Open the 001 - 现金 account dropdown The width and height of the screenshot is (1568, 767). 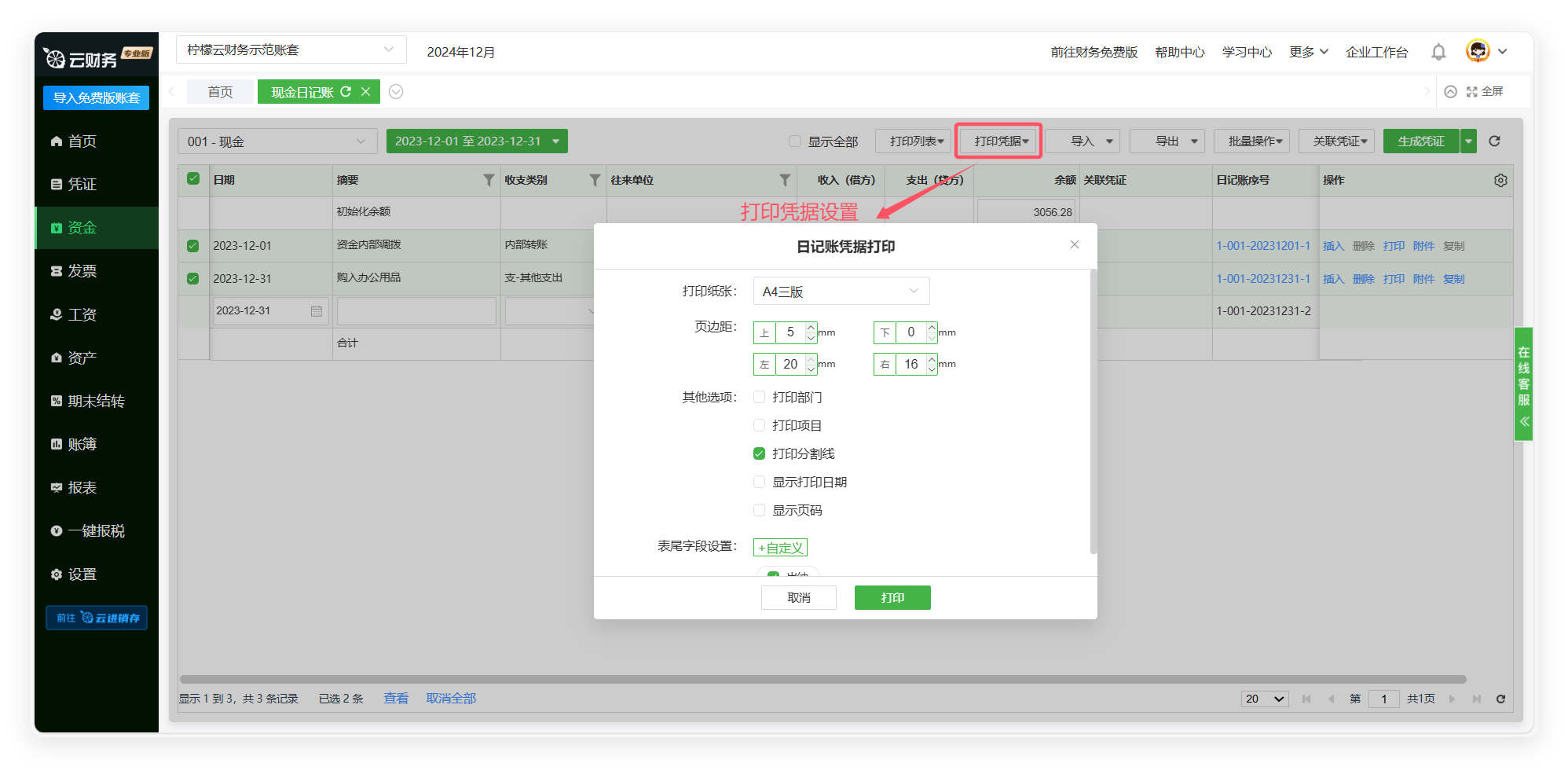click(277, 141)
